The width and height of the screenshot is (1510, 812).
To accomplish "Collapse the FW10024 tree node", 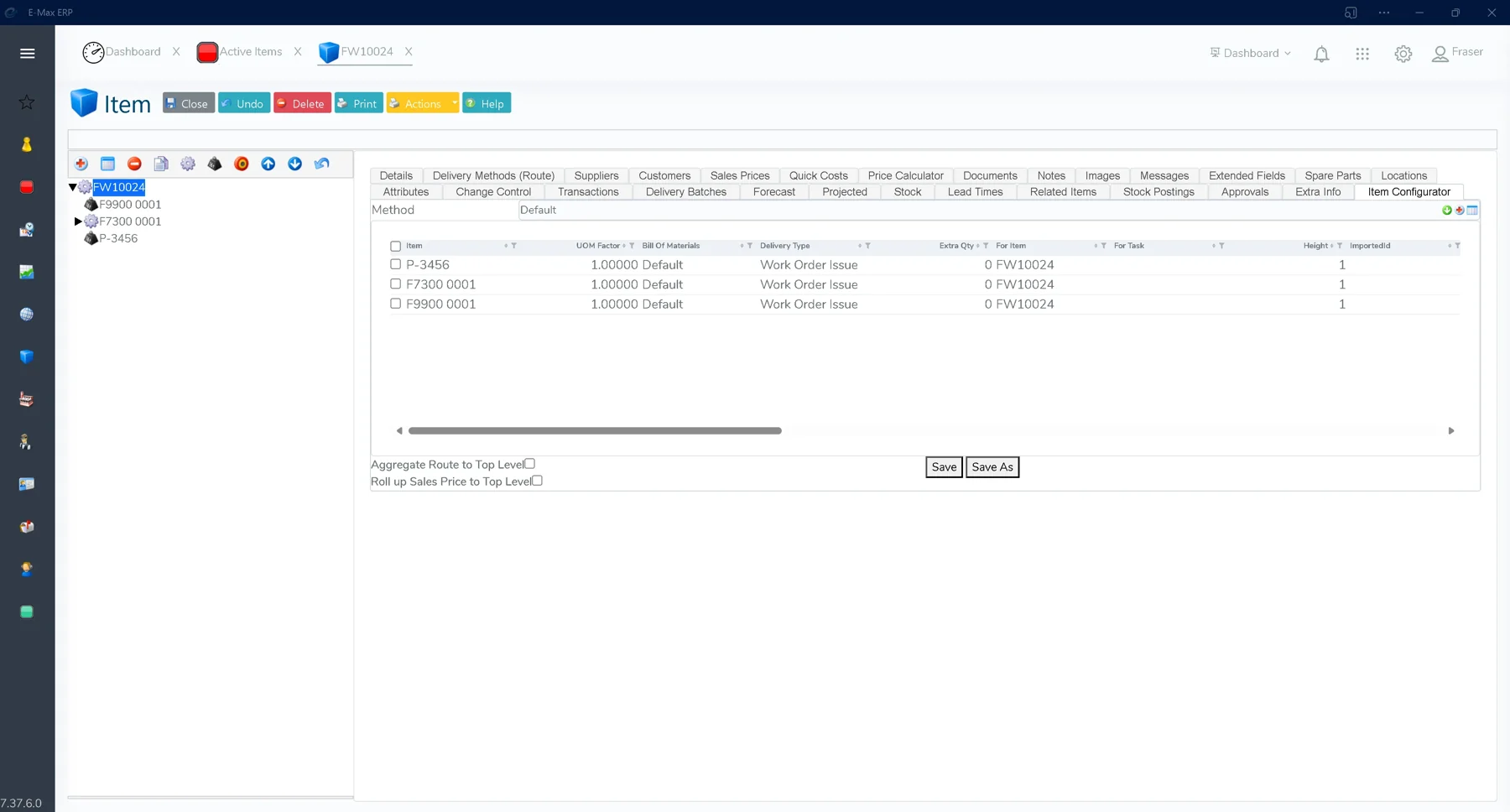I will click(73, 187).
